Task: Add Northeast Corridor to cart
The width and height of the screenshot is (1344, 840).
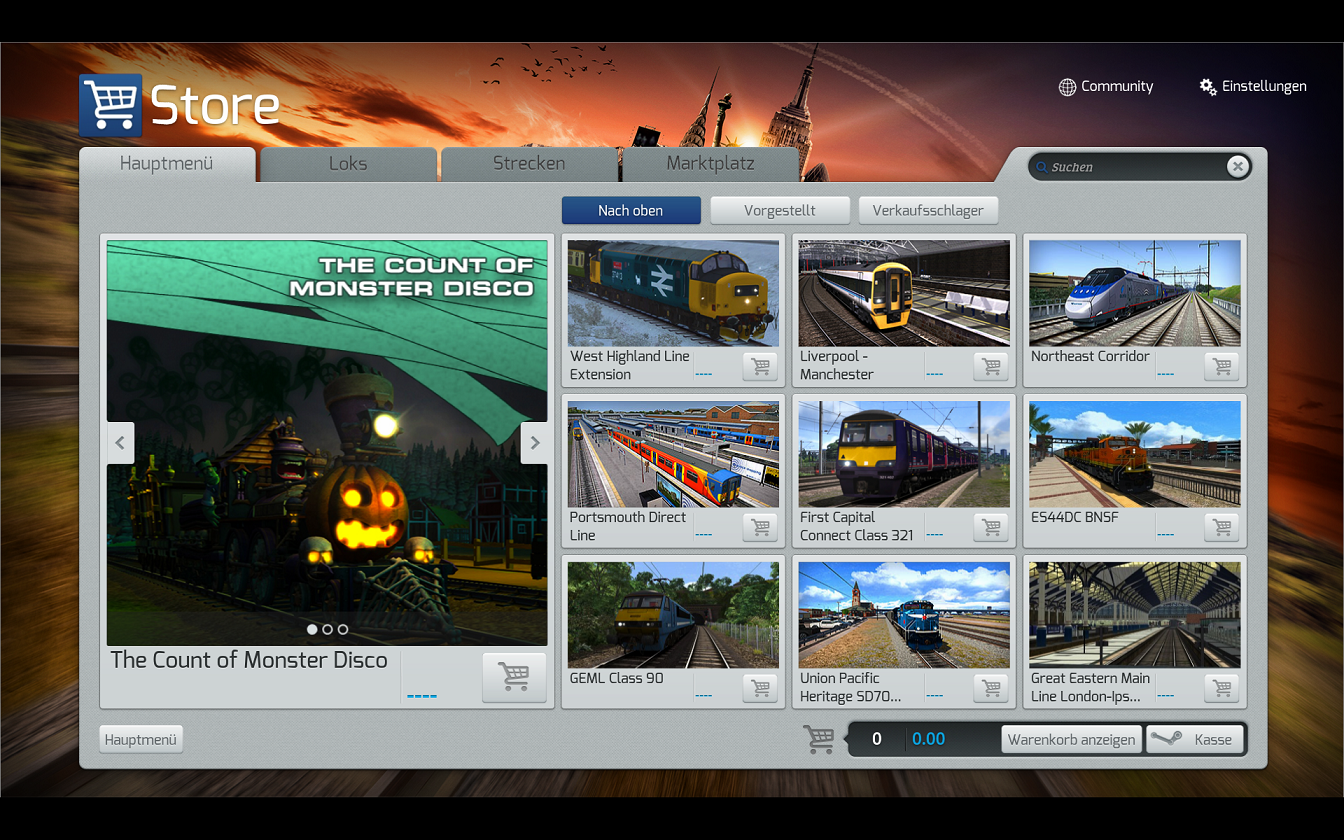Action: point(1222,367)
